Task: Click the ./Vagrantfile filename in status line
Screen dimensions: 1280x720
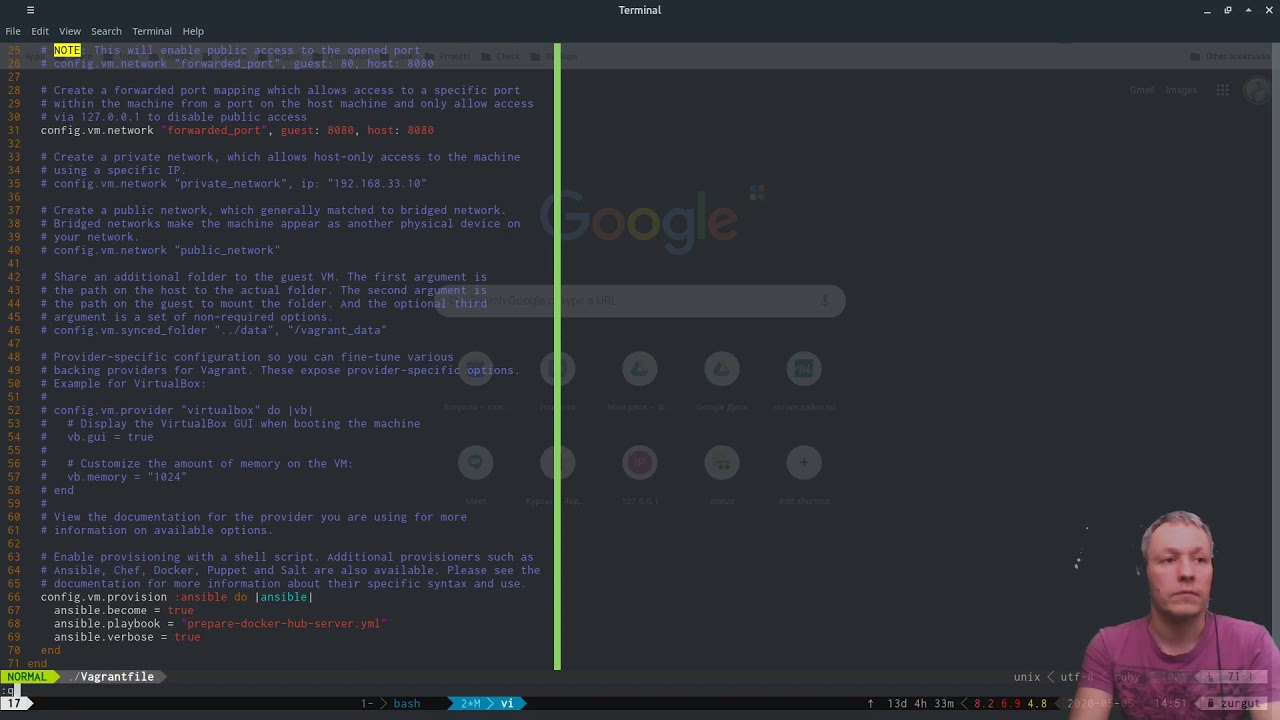Action: (110, 677)
